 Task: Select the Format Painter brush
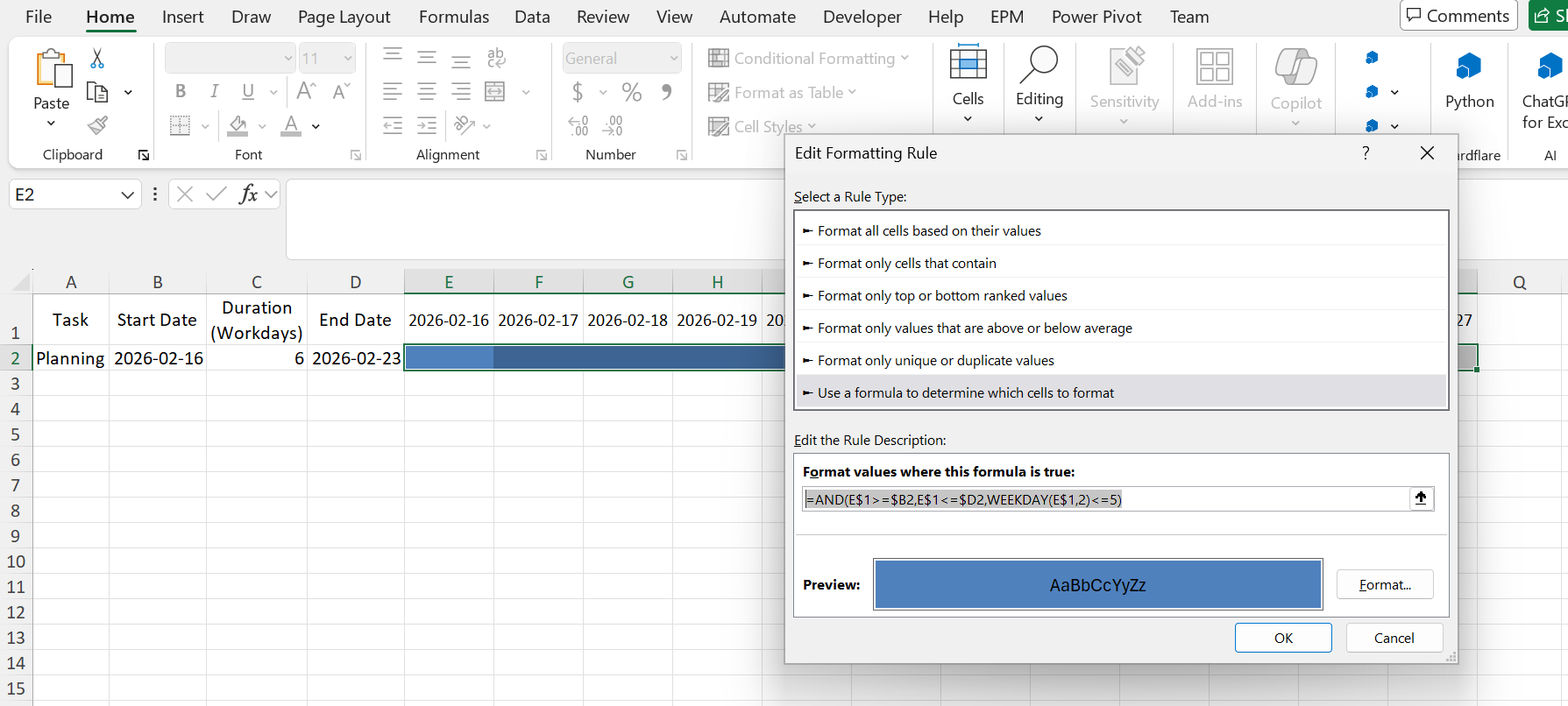point(97,125)
